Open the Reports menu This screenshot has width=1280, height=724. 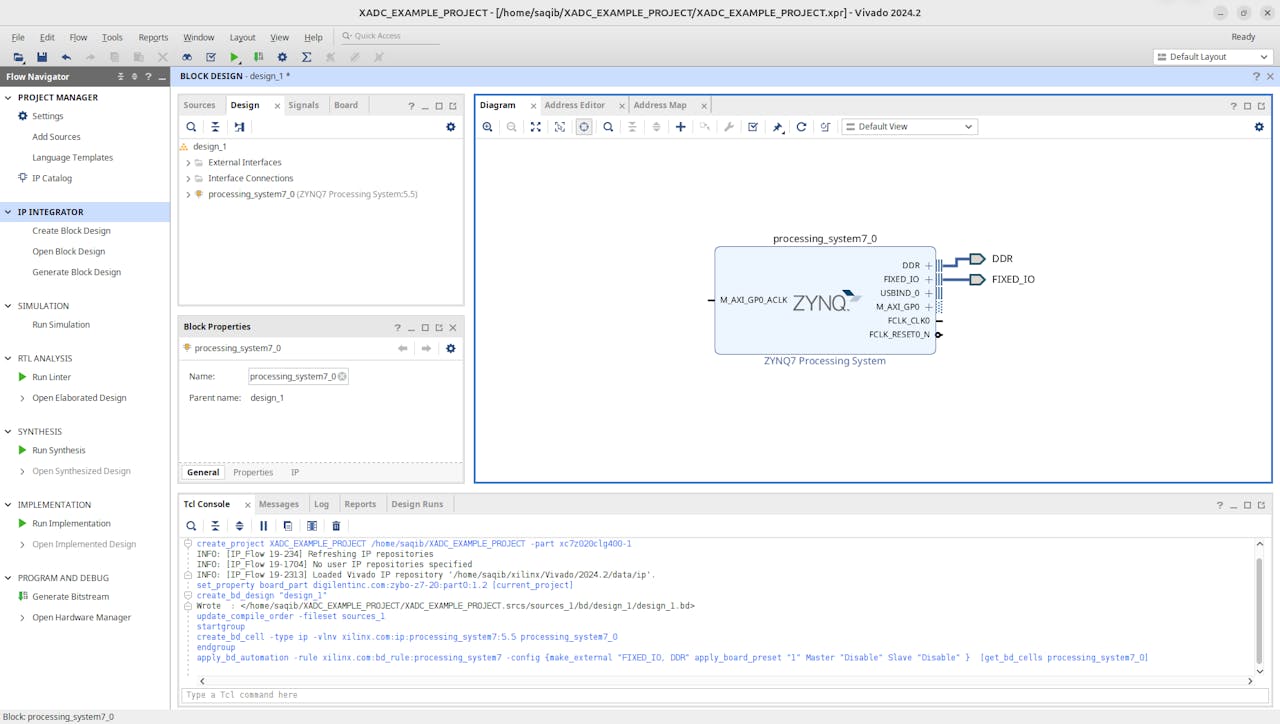[153, 37]
